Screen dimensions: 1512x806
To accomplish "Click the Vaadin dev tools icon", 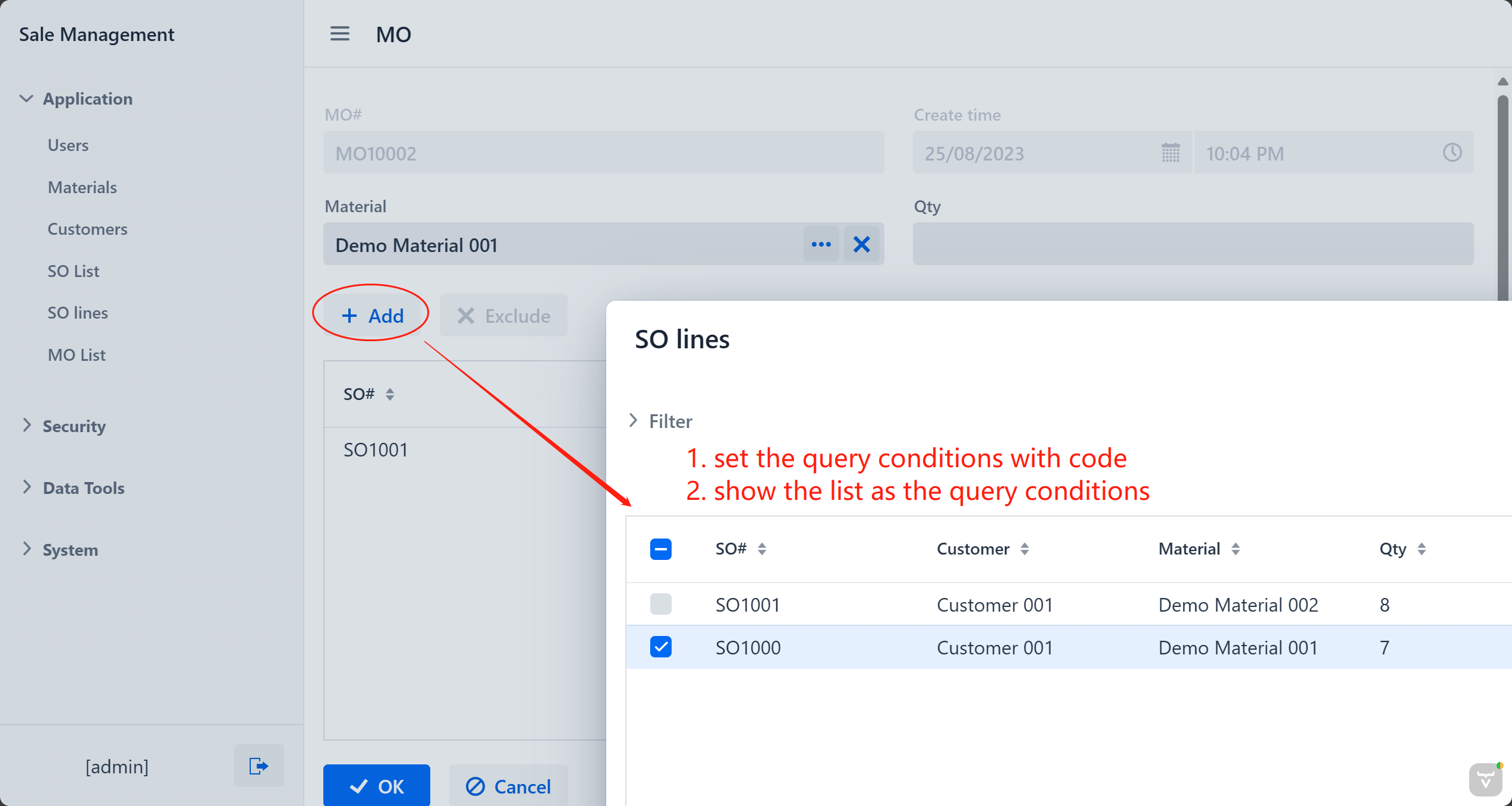I will [1486, 779].
